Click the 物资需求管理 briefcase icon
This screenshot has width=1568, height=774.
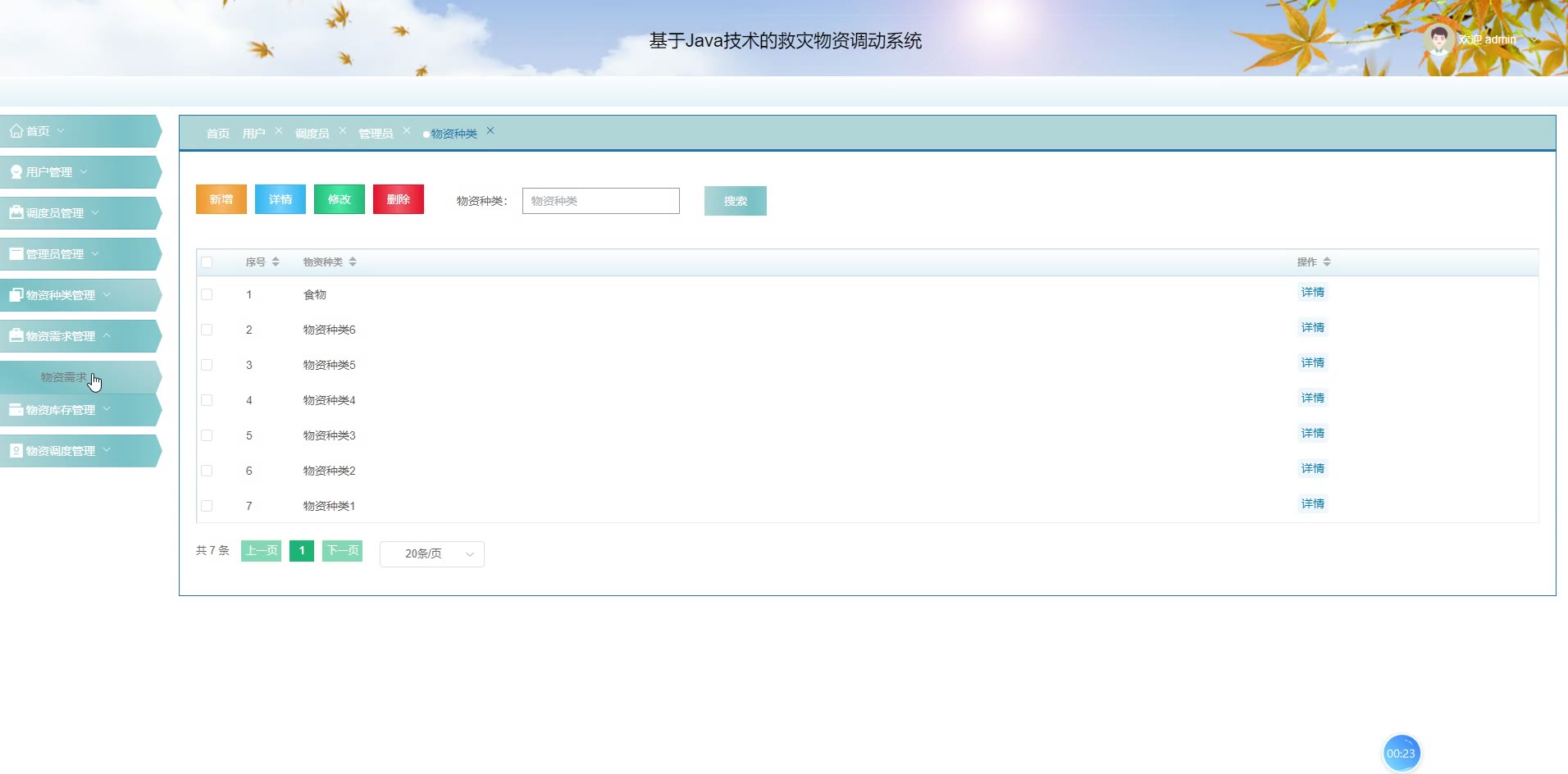point(16,335)
